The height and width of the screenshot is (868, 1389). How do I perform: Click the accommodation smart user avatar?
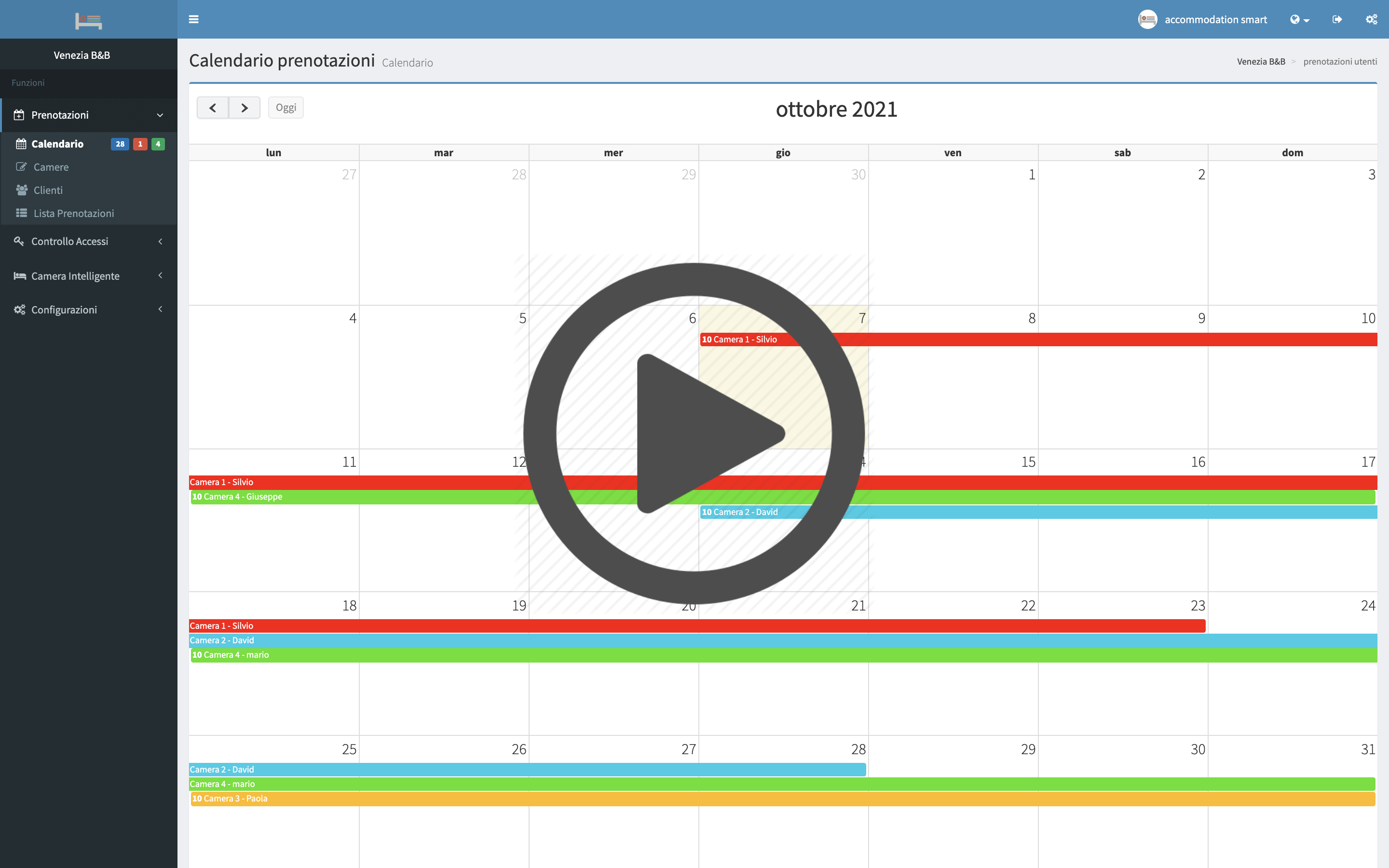(x=1147, y=19)
